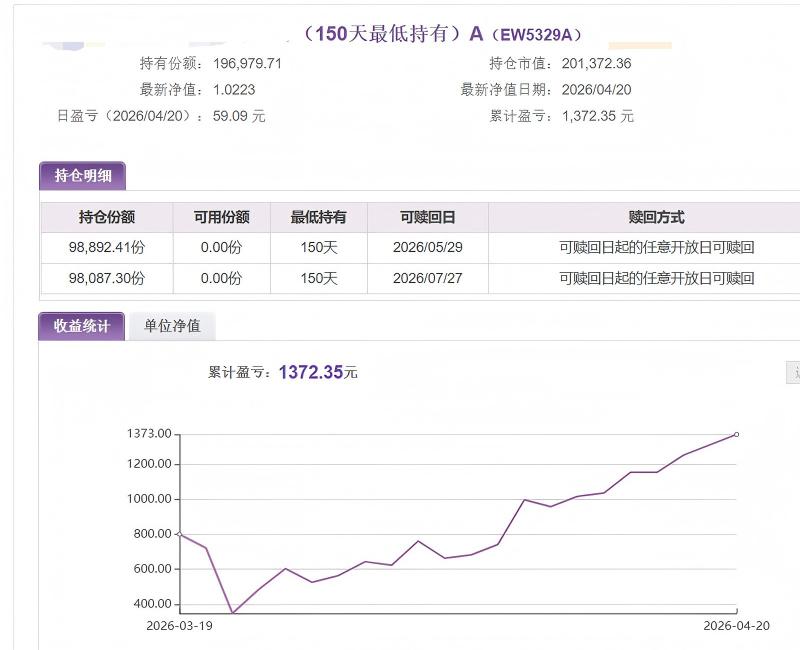This screenshot has width=800, height=650.
Task: Click the 持仓份额 column header
Action: coord(107,217)
